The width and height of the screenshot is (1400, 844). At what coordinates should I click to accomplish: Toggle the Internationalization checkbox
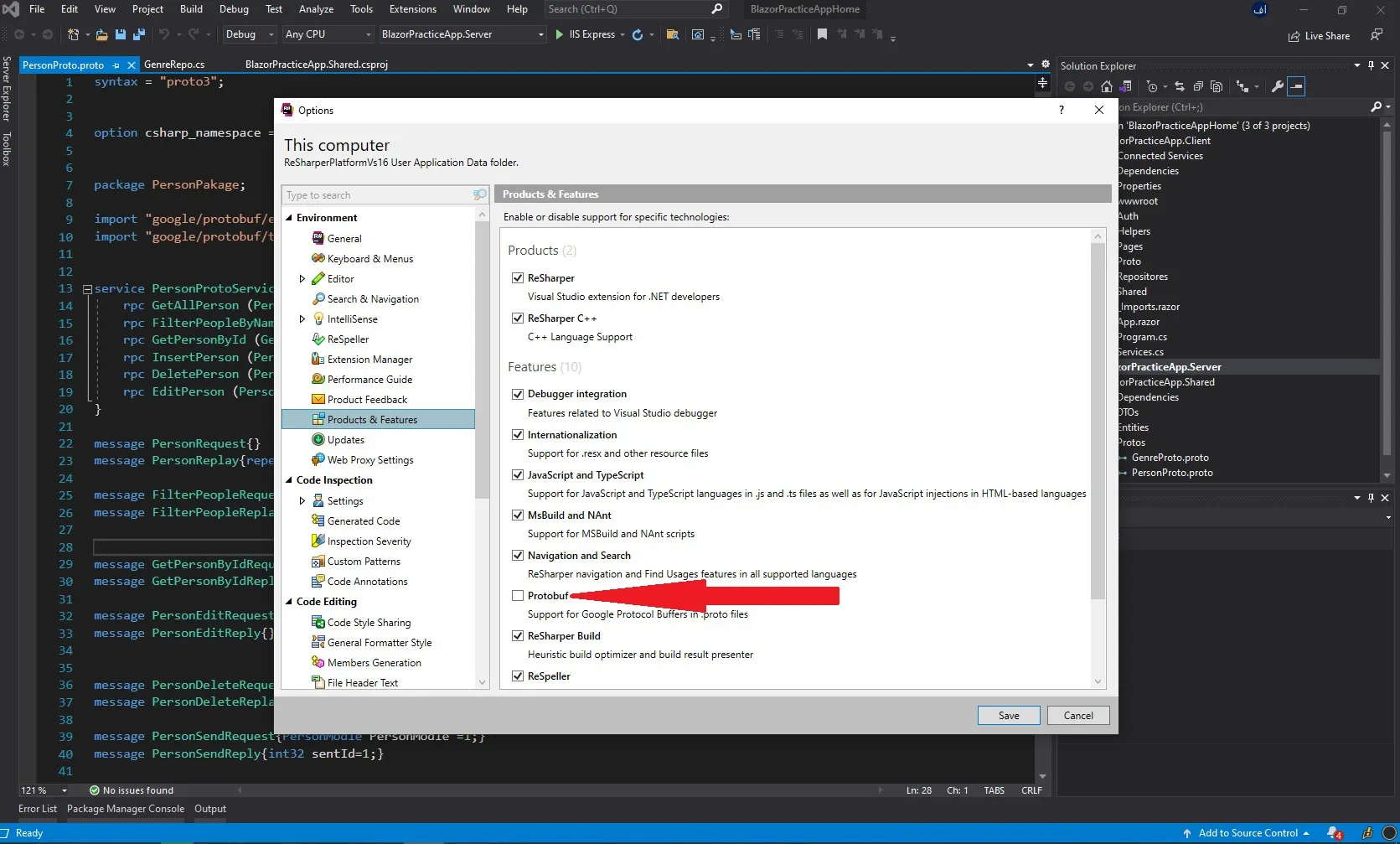[518, 434]
